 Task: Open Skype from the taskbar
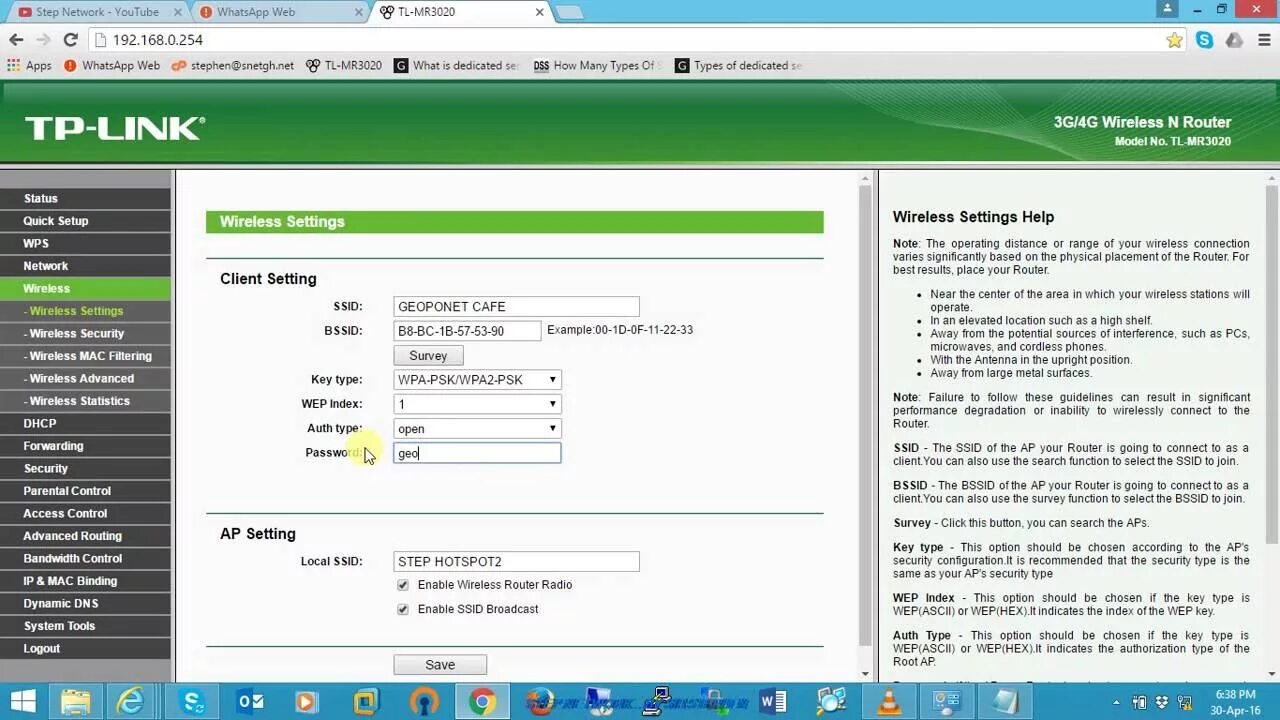[193, 701]
